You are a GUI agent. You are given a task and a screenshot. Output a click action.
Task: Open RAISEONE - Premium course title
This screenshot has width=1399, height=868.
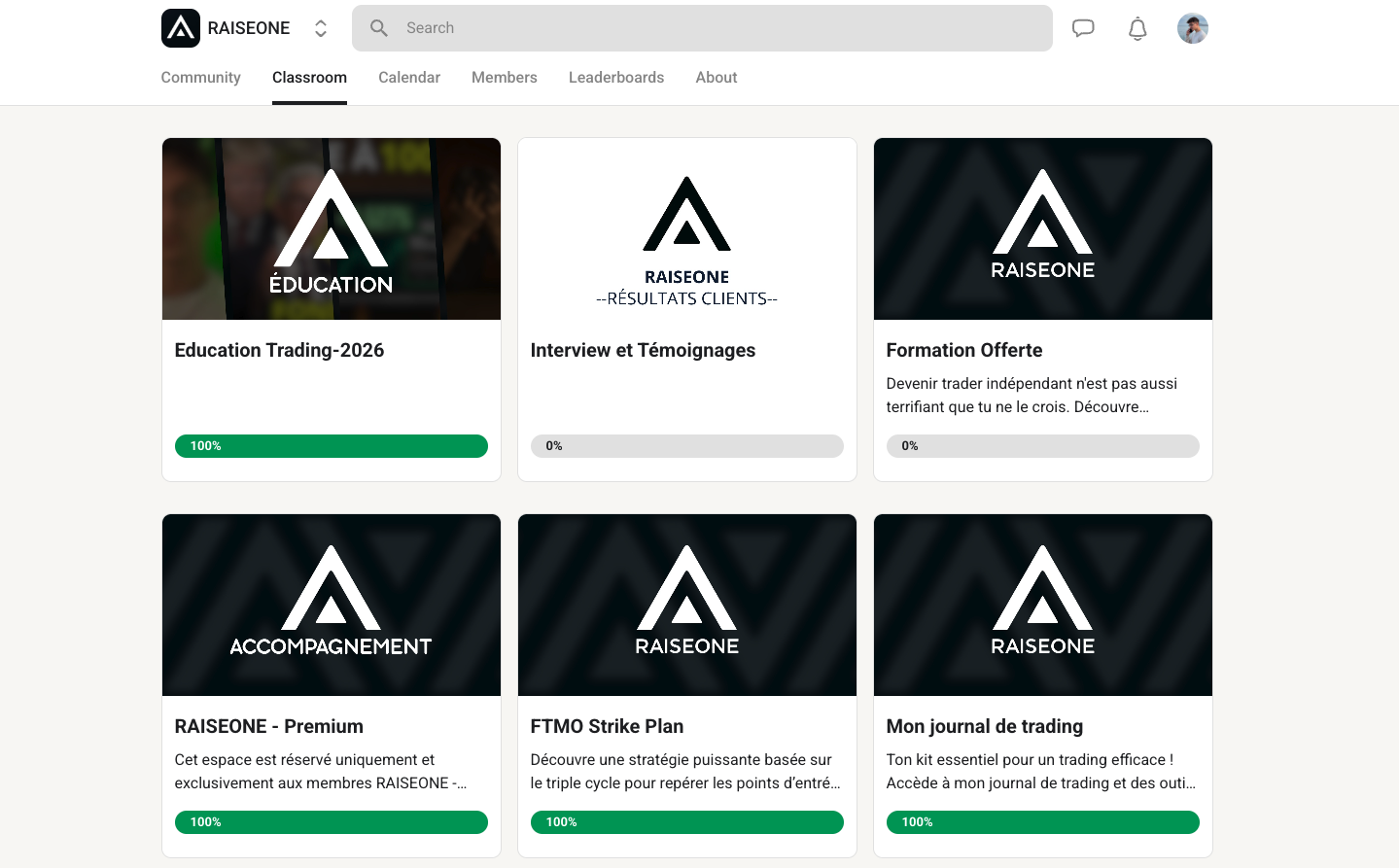tap(269, 726)
